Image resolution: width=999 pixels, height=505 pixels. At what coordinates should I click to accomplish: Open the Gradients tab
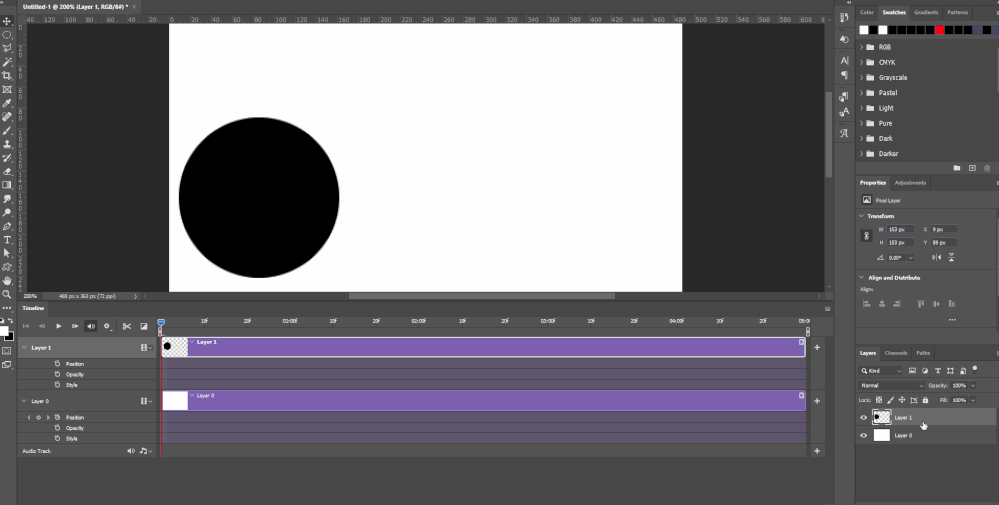tap(926, 12)
